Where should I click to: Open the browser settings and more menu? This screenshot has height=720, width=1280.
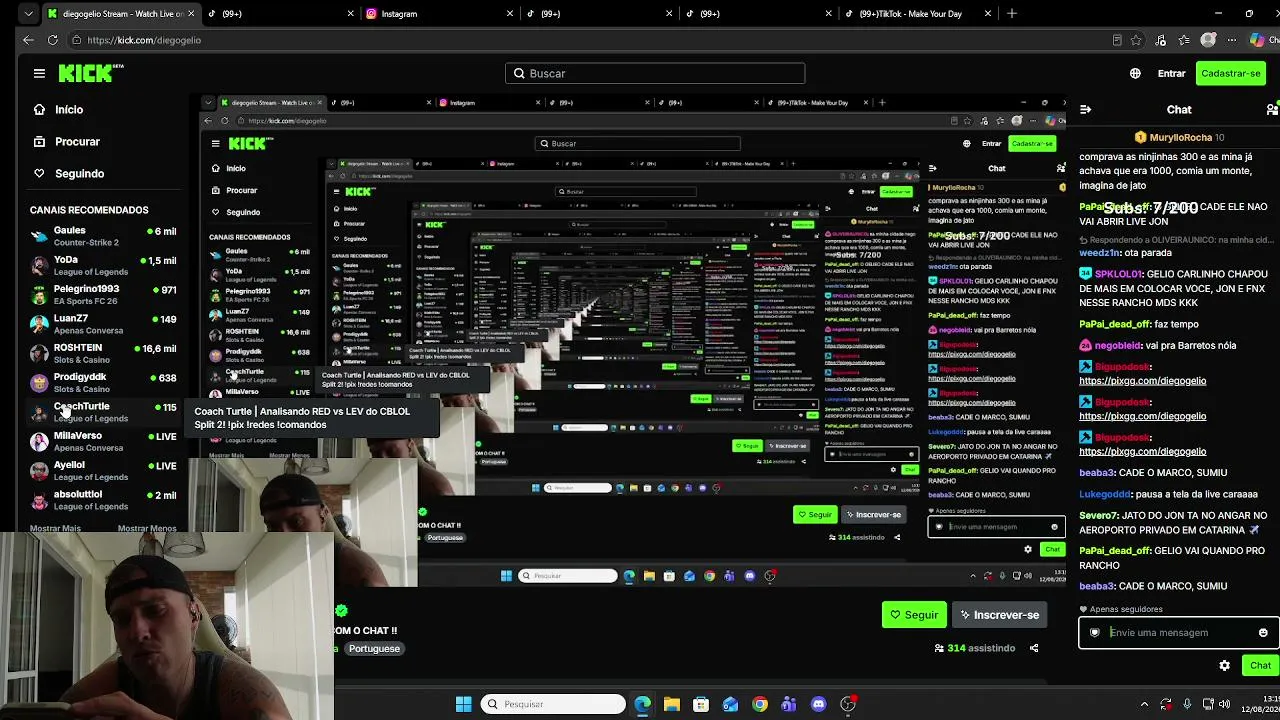(x=1233, y=40)
